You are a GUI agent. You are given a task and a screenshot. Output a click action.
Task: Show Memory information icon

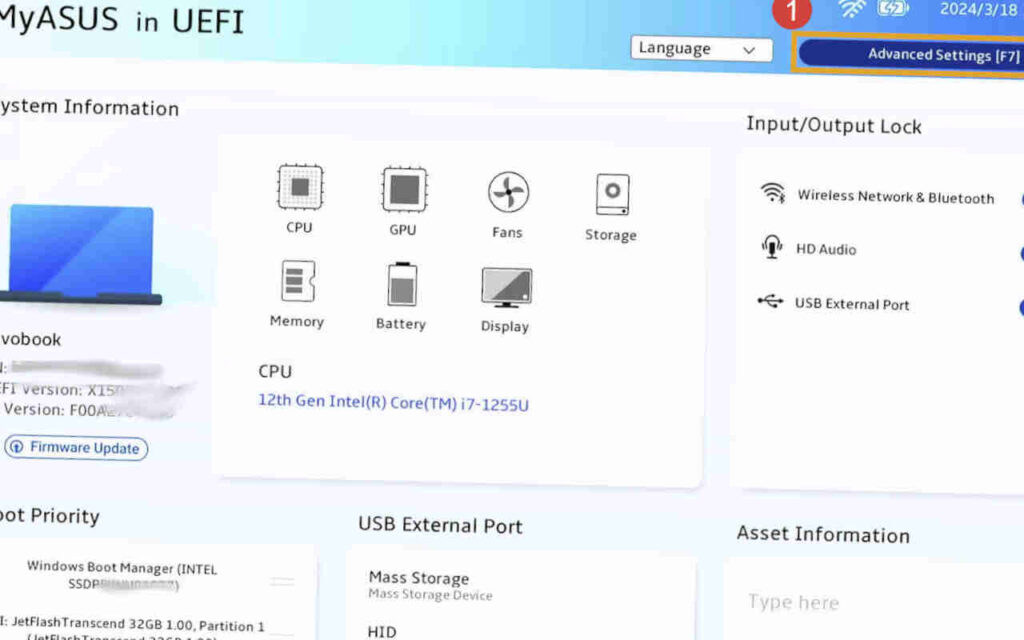pyautogui.click(x=298, y=281)
